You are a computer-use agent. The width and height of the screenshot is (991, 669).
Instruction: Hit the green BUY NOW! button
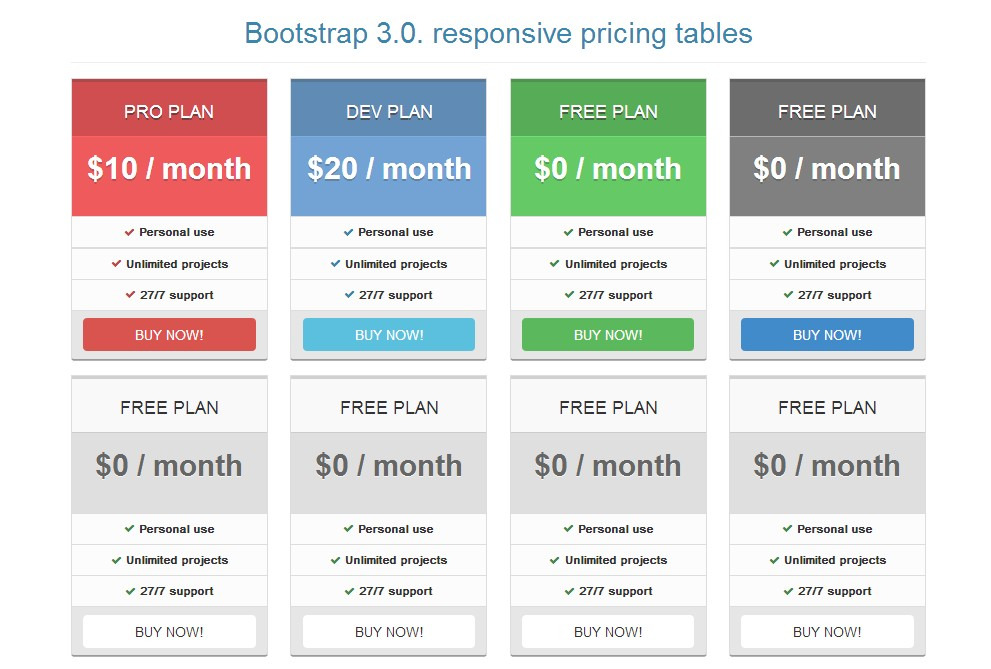[x=608, y=335]
